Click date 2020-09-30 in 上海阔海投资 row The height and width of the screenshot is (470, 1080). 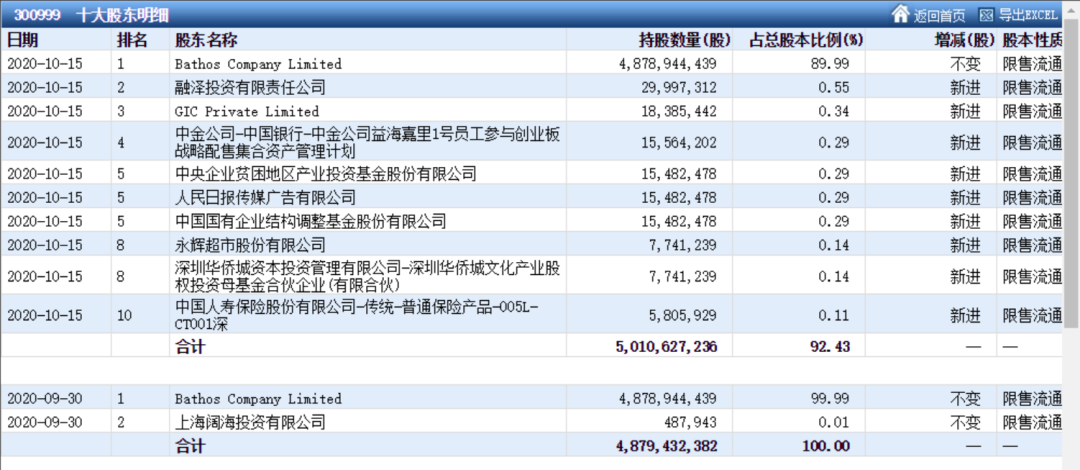(x=45, y=422)
